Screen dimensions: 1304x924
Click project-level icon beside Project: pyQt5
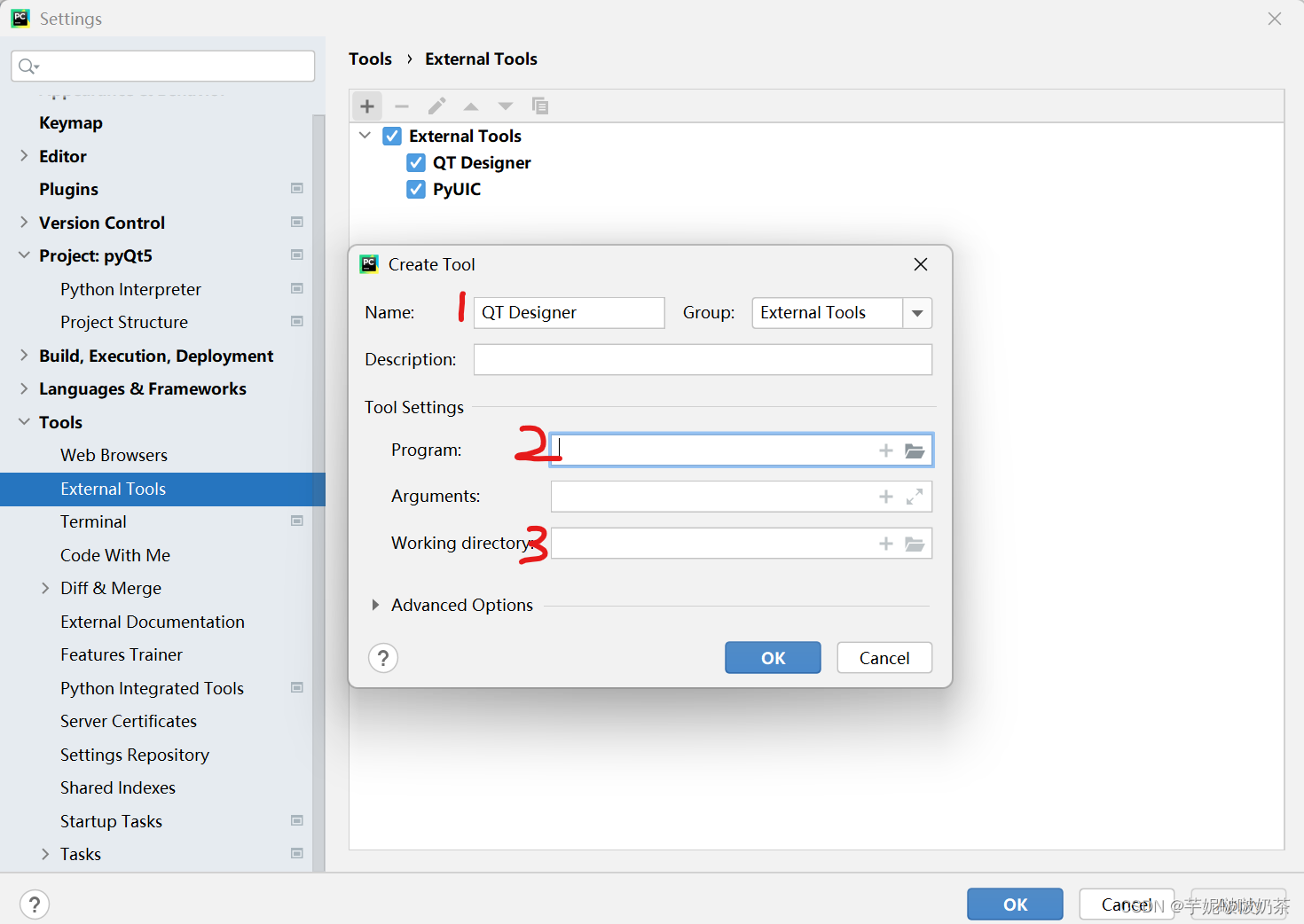[x=297, y=254]
